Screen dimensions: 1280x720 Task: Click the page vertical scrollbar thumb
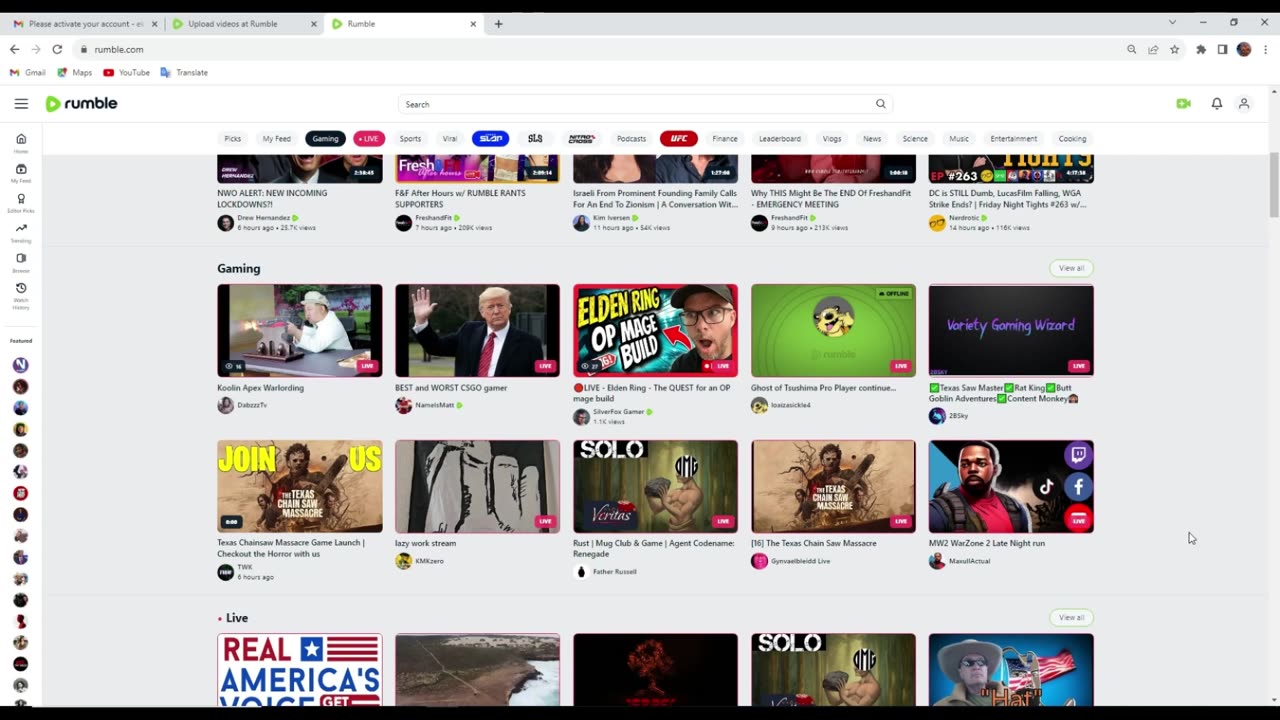point(1273,185)
